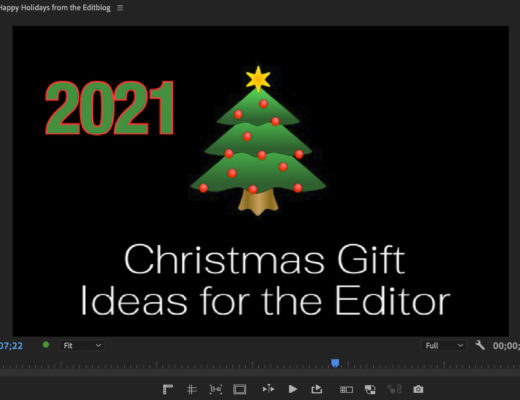The width and height of the screenshot is (520, 400).
Task: Export a frame with the camera icon
Action: [418, 389]
